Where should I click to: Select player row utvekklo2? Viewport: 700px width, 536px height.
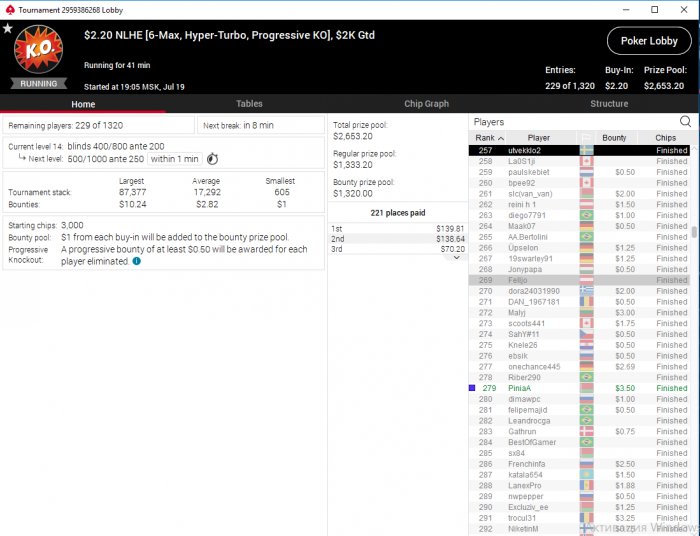(579, 150)
